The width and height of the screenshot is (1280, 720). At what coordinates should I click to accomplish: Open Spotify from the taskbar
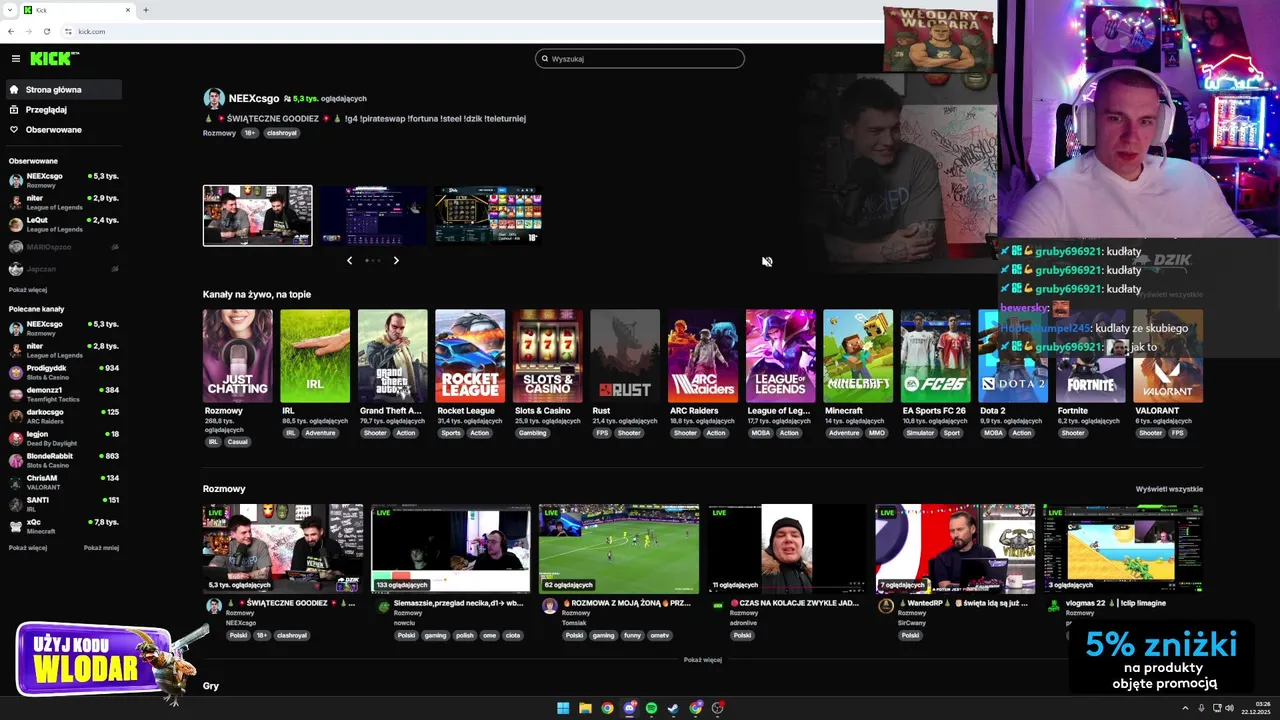point(651,708)
